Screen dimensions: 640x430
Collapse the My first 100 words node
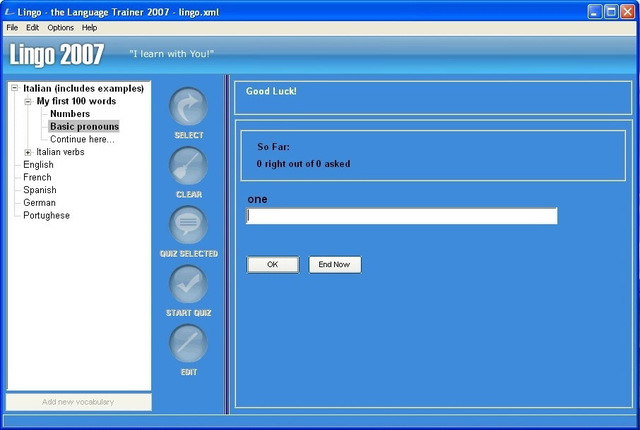coord(28,102)
